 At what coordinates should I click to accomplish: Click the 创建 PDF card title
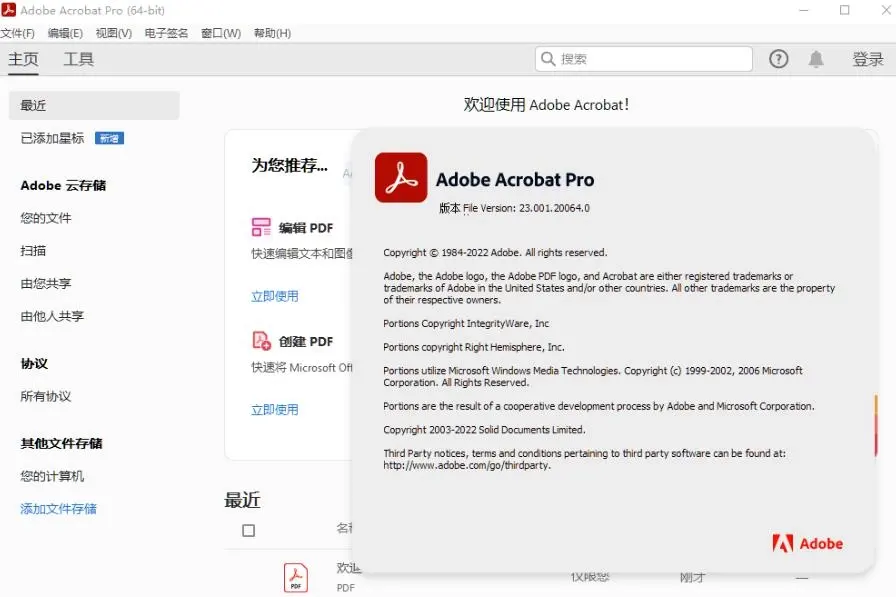click(306, 341)
